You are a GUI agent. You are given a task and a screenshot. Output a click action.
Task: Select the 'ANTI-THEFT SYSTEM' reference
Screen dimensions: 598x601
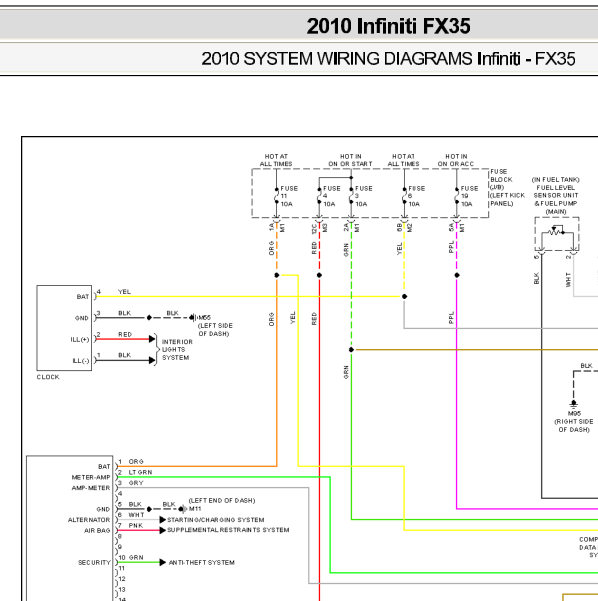point(202,563)
